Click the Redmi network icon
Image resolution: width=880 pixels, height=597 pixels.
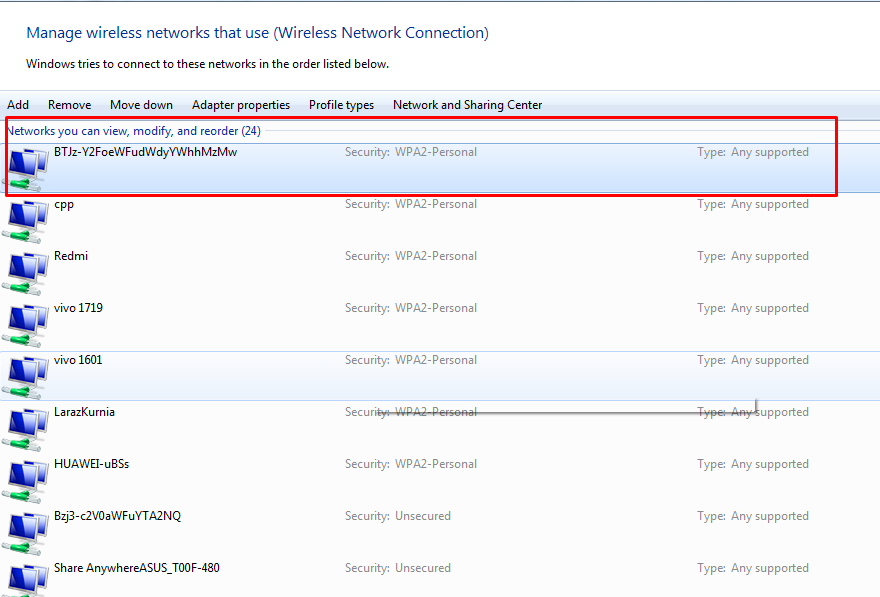(27, 272)
